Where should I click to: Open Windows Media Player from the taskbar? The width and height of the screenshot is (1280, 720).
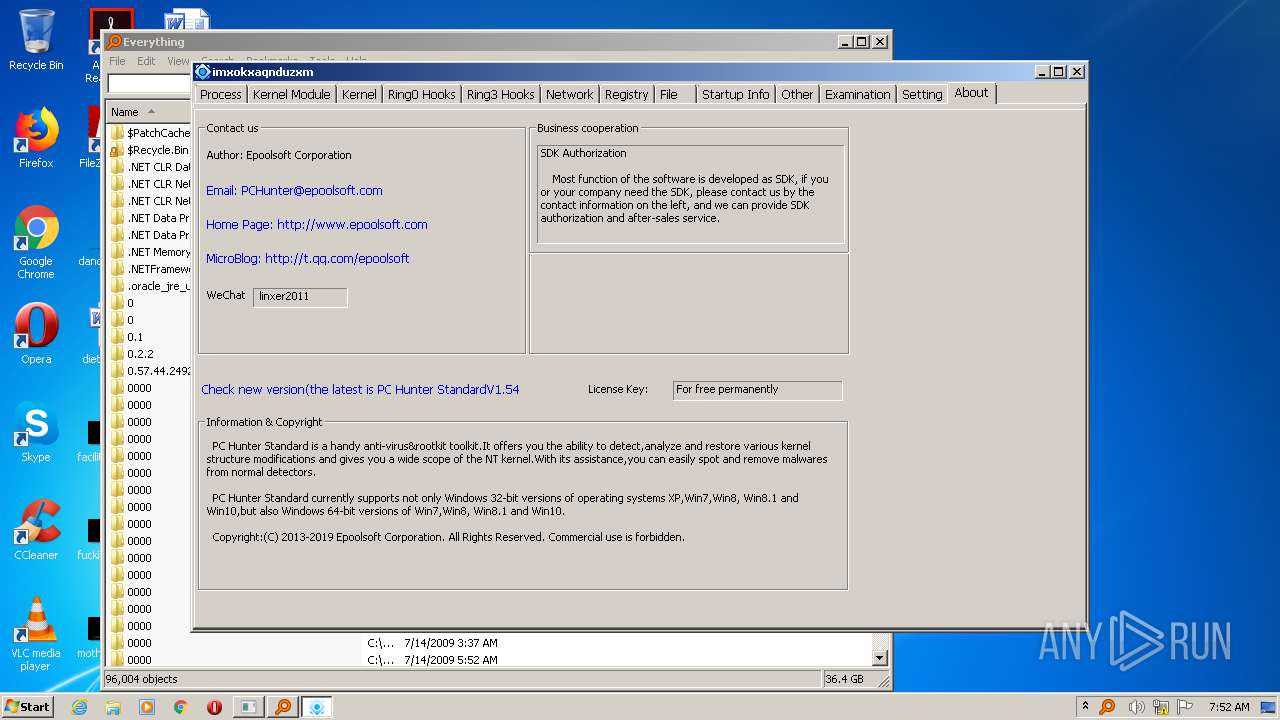coord(147,707)
